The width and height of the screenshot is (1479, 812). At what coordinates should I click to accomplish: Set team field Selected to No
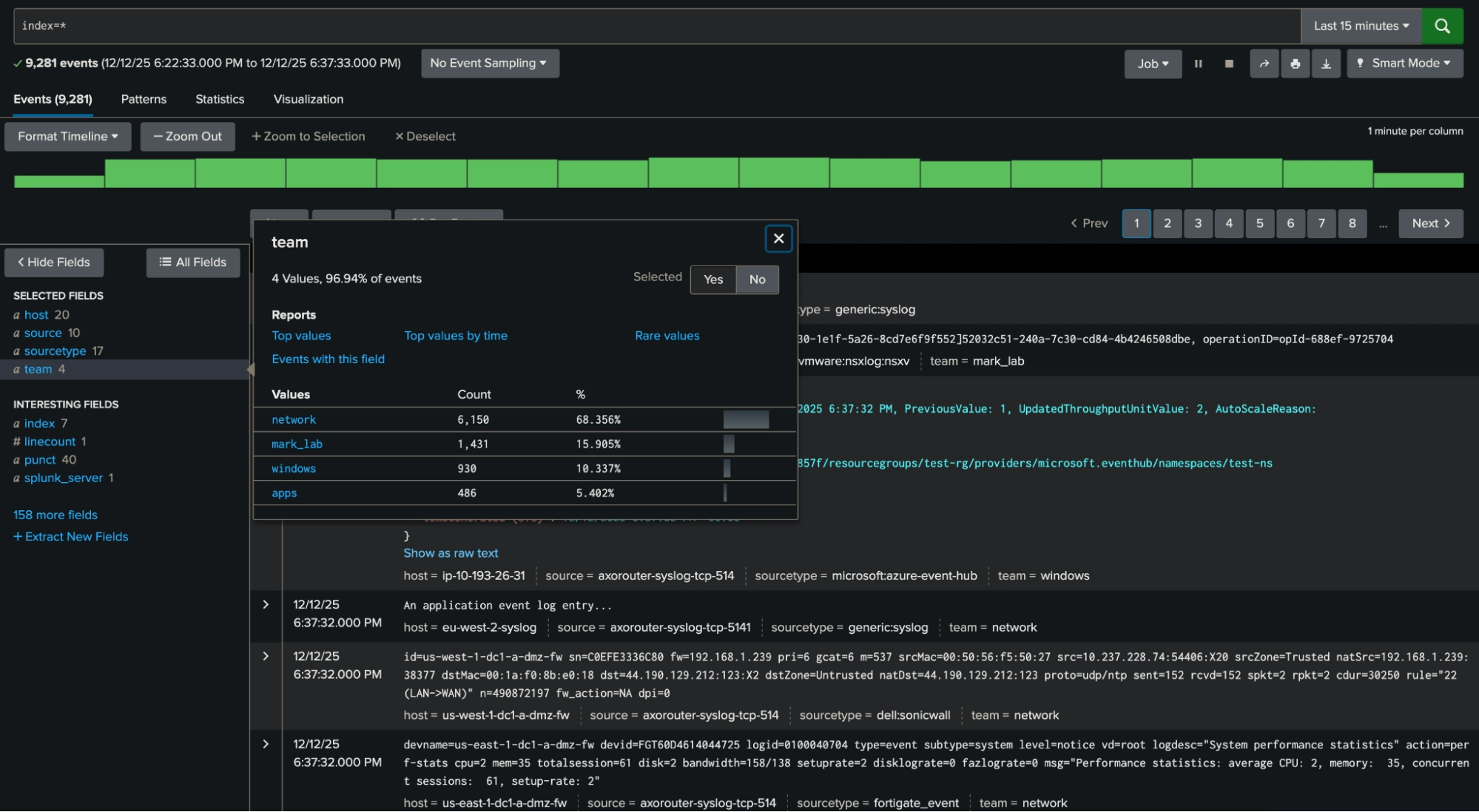pyautogui.click(x=757, y=280)
